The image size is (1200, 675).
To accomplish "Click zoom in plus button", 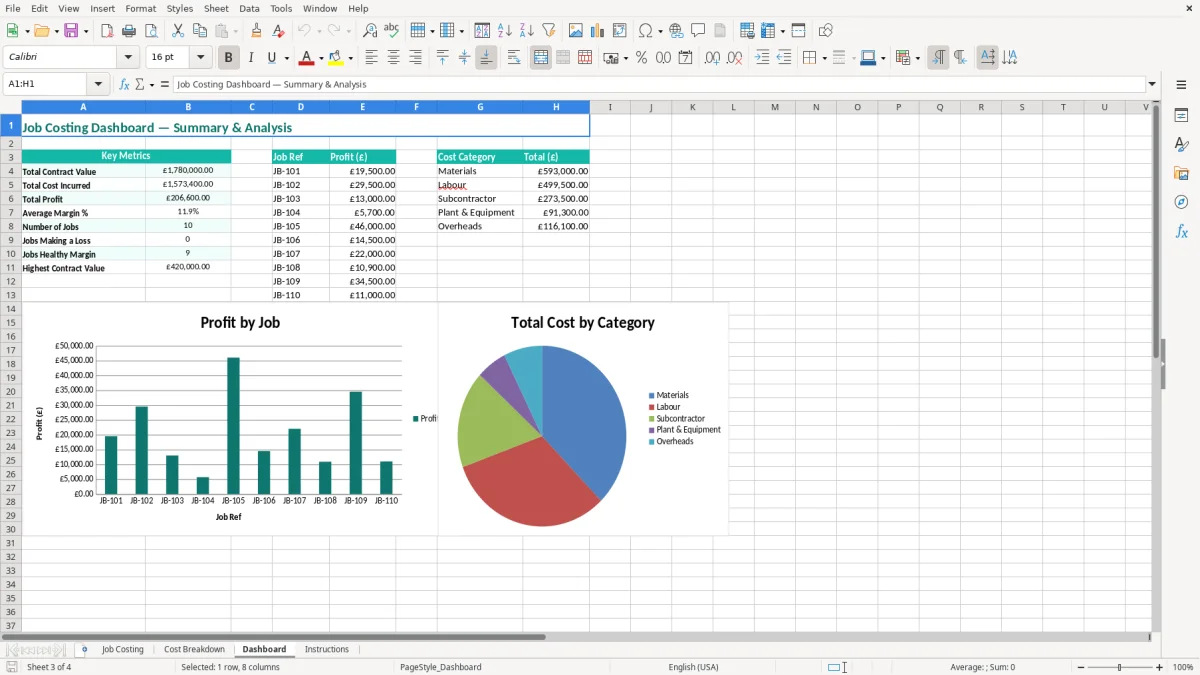I will click(1160, 667).
